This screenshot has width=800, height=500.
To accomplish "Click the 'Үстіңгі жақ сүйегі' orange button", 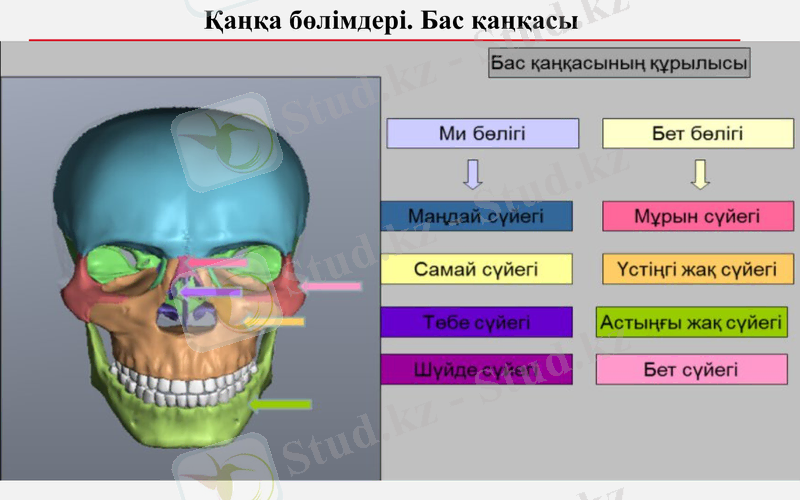I will point(698,269).
